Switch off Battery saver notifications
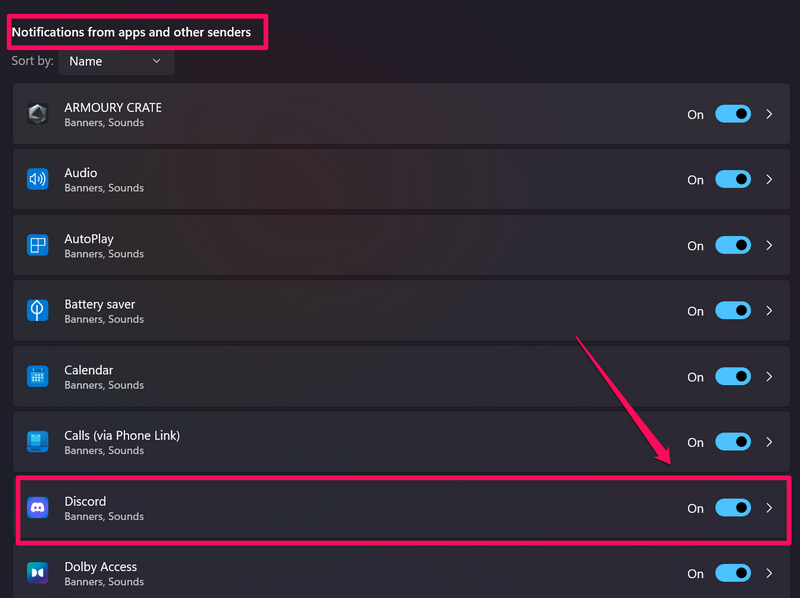 click(733, 311)
